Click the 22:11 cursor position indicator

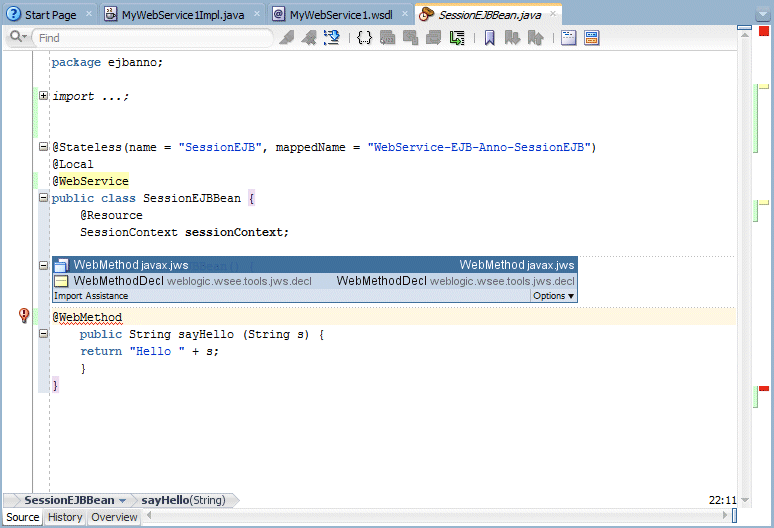pyautogui.click(x=722, y=500)
